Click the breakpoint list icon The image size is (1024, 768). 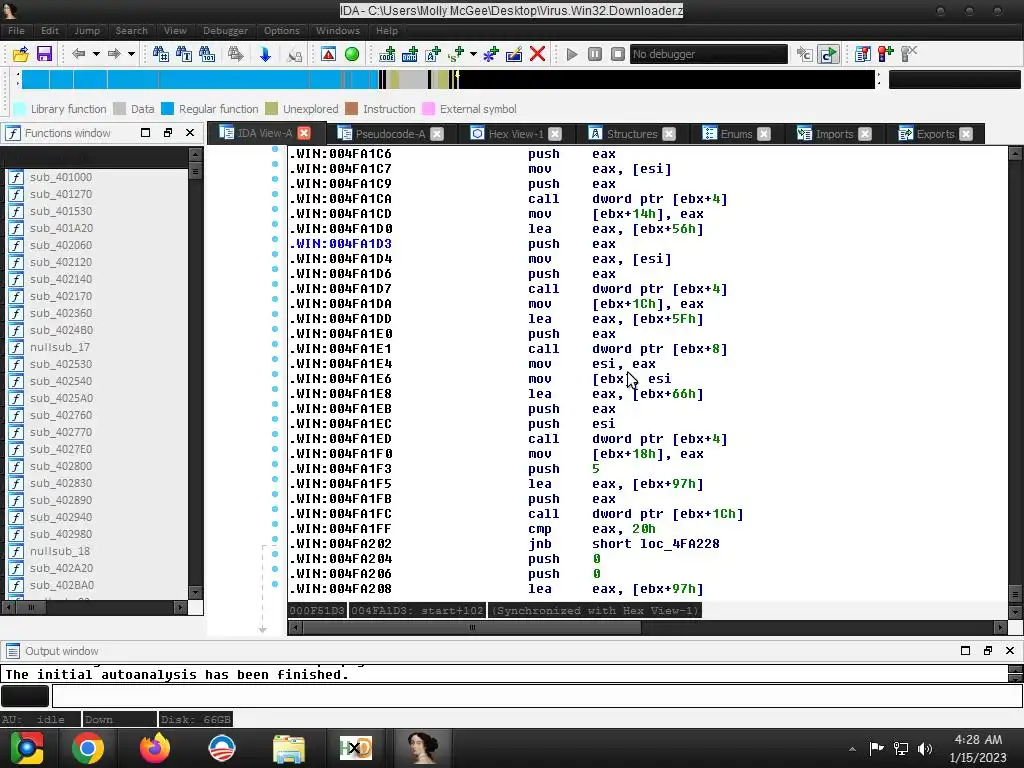[x=863, y=54]
